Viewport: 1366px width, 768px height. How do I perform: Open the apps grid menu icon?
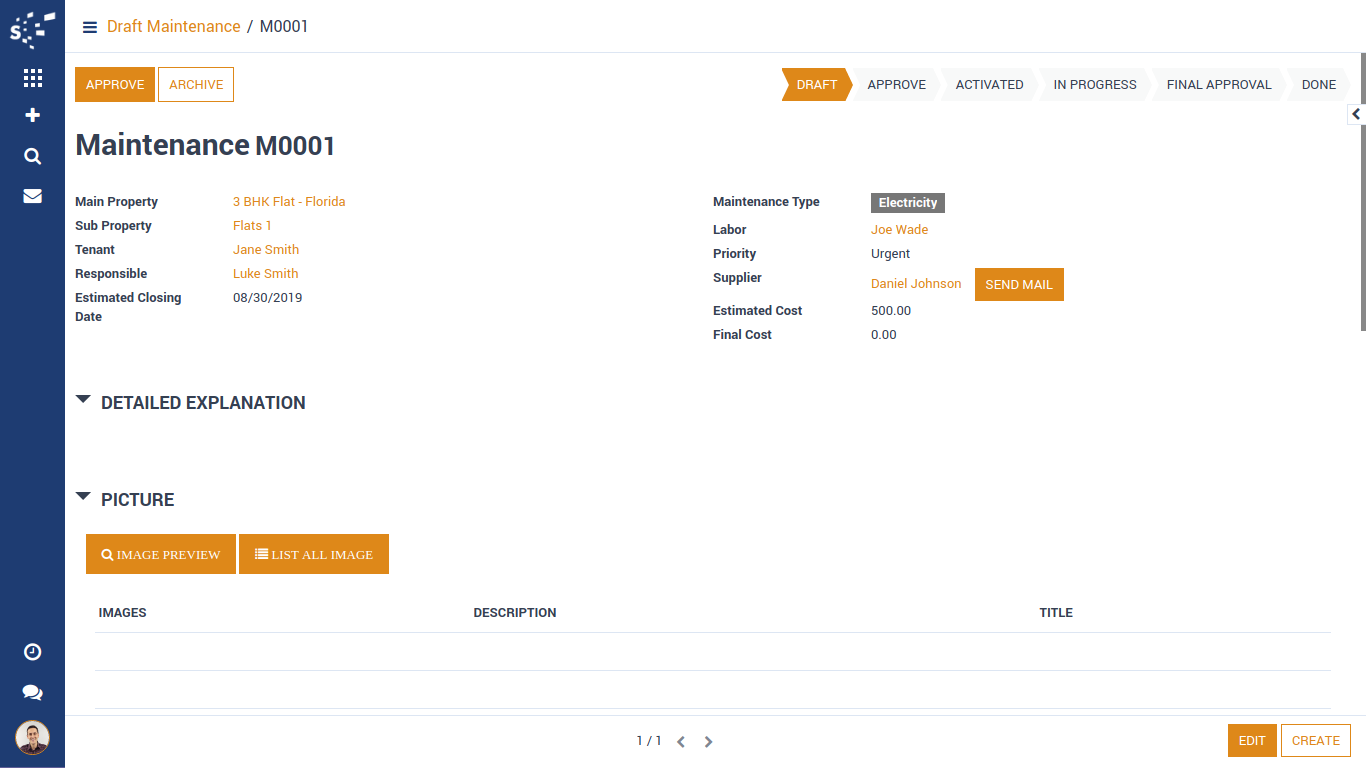(32, 78)
